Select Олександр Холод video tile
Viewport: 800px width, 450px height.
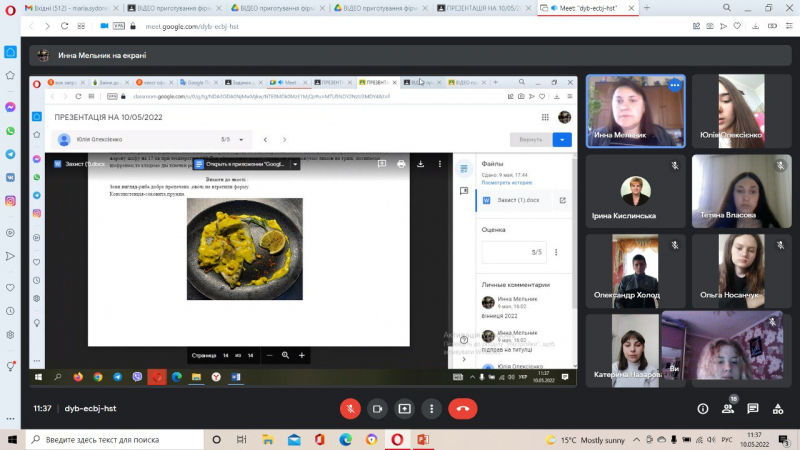point(636,271)
